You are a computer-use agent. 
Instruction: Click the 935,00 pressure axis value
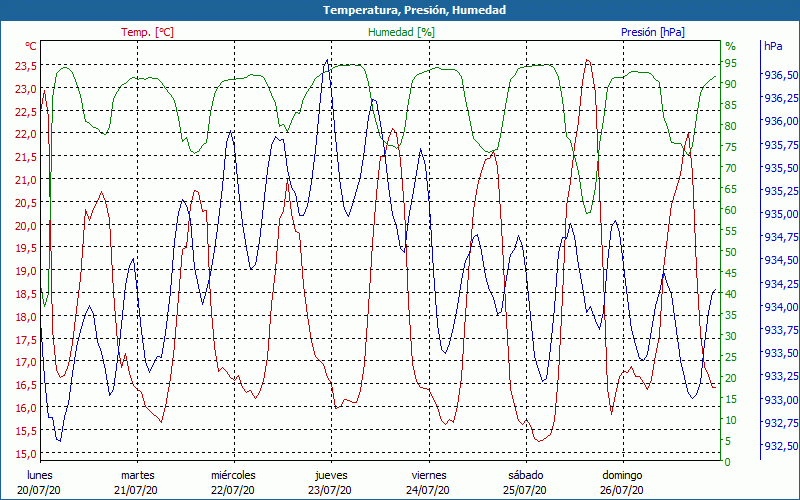coord(781,214)
